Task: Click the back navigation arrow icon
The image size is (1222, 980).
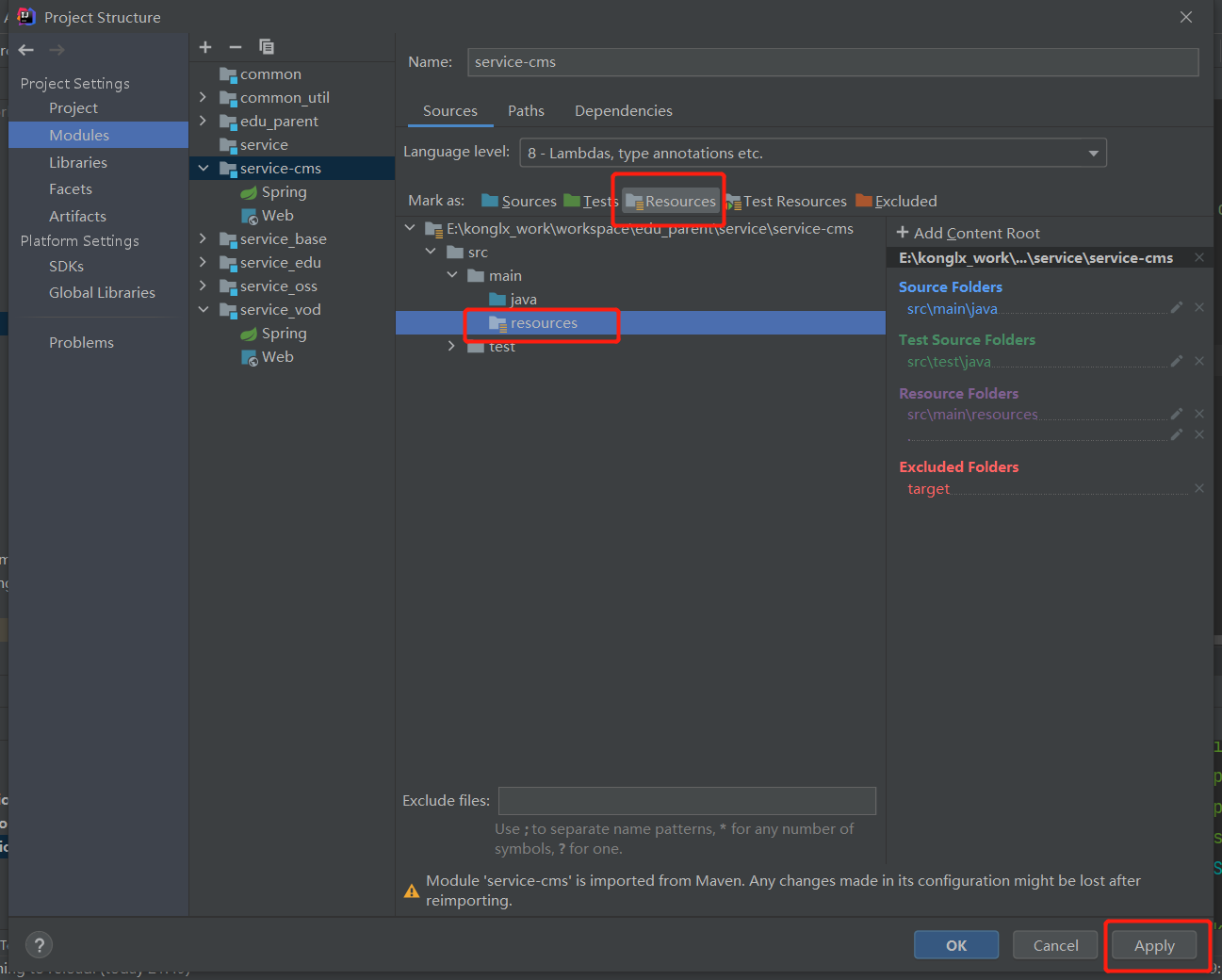Action: [25, 50]
